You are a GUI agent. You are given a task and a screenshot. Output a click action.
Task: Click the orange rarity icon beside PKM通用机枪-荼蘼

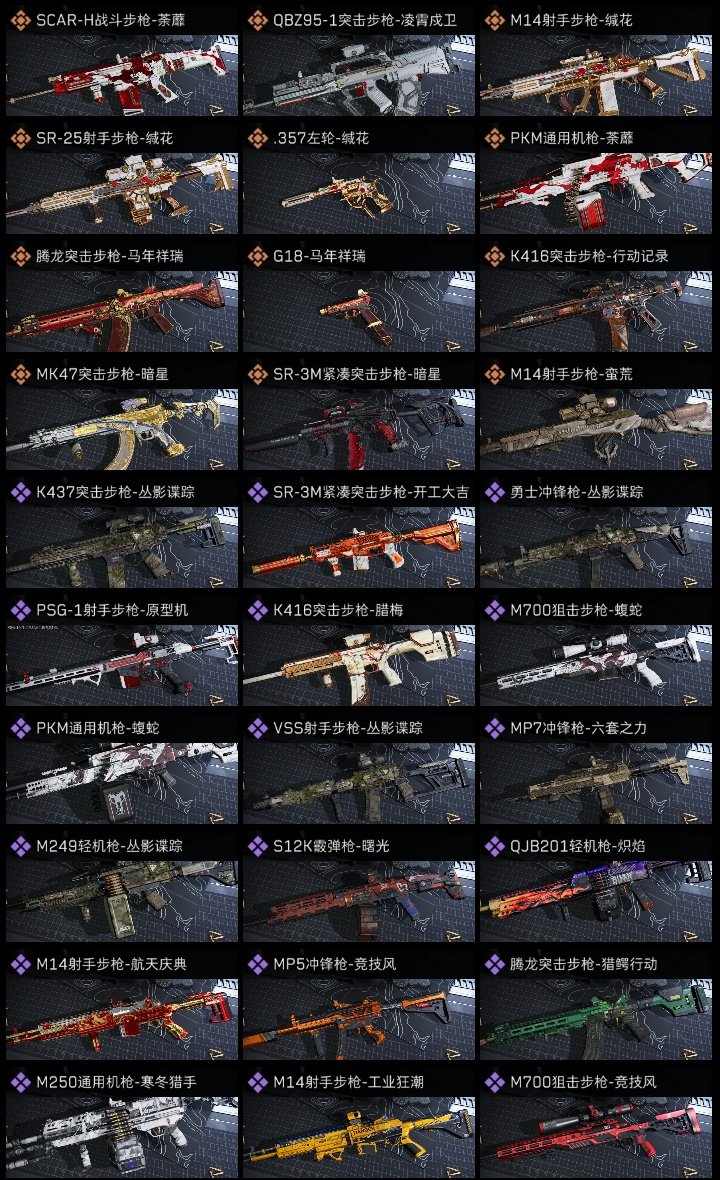494,138
